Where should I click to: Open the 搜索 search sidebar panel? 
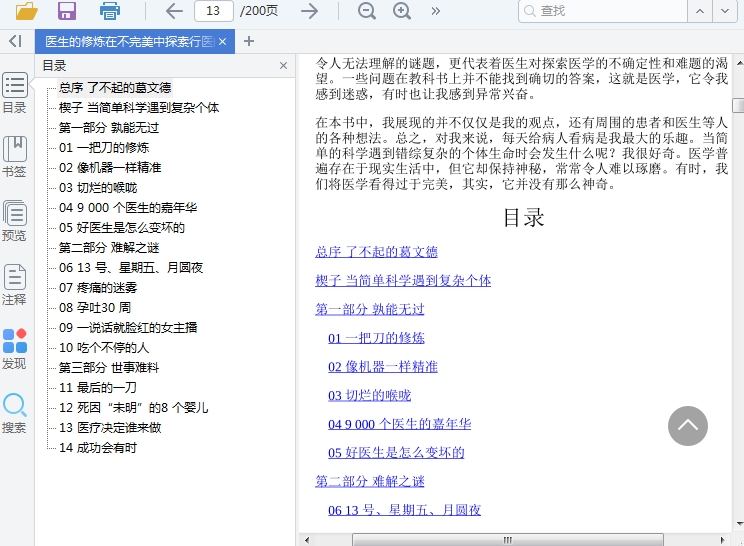pos(15,413)
